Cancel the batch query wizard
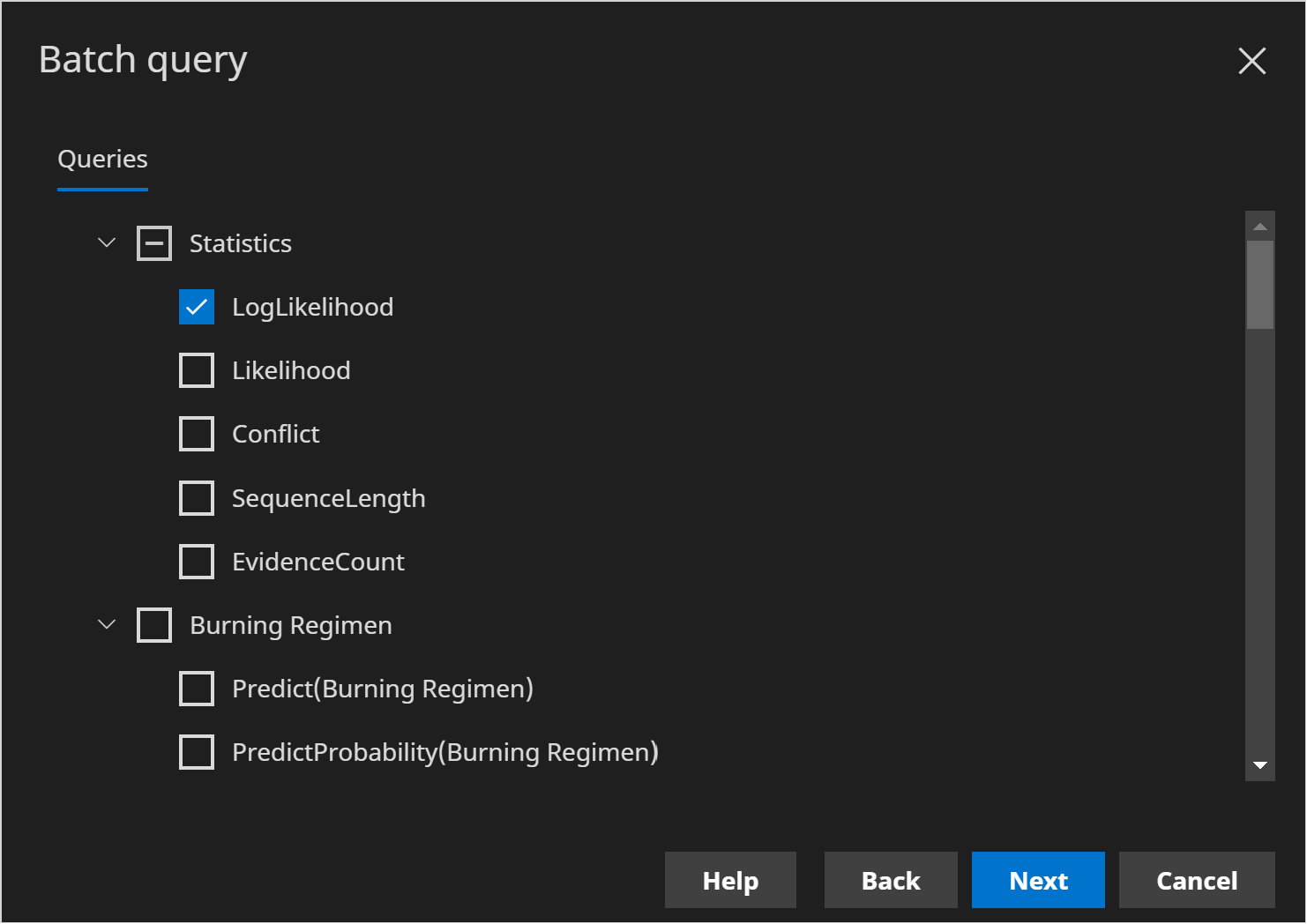Image resolution: width=1307 pixels, height=924 pixels. tap(1197, 880)
